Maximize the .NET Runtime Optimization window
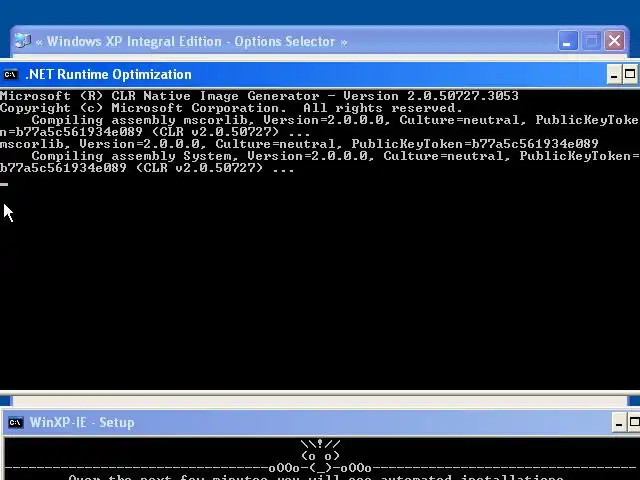Viewport: 640px width, 480px height. click(630, 75)
